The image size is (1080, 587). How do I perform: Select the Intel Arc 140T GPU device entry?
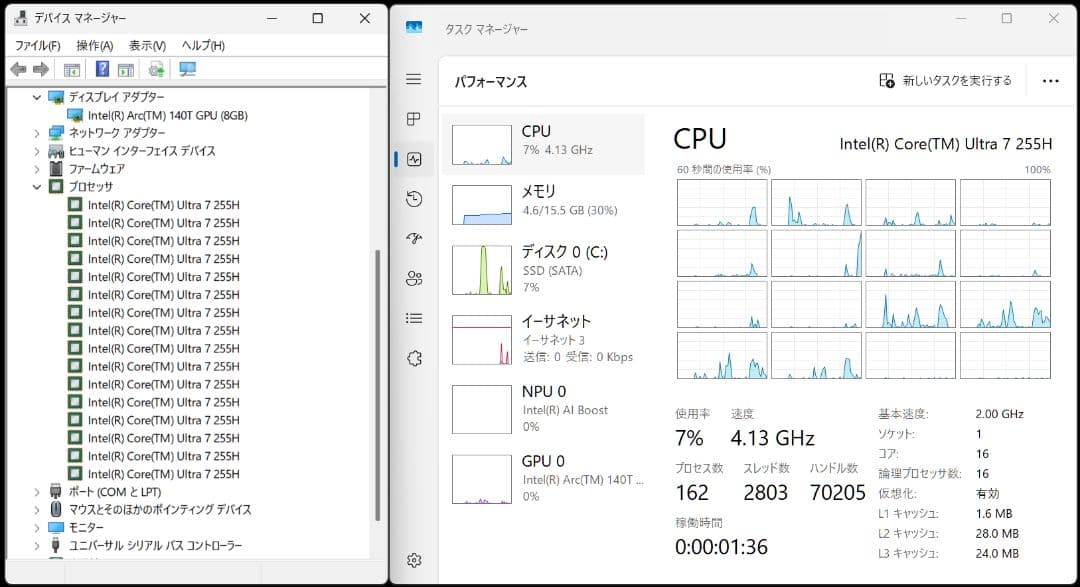pos(167,115)
